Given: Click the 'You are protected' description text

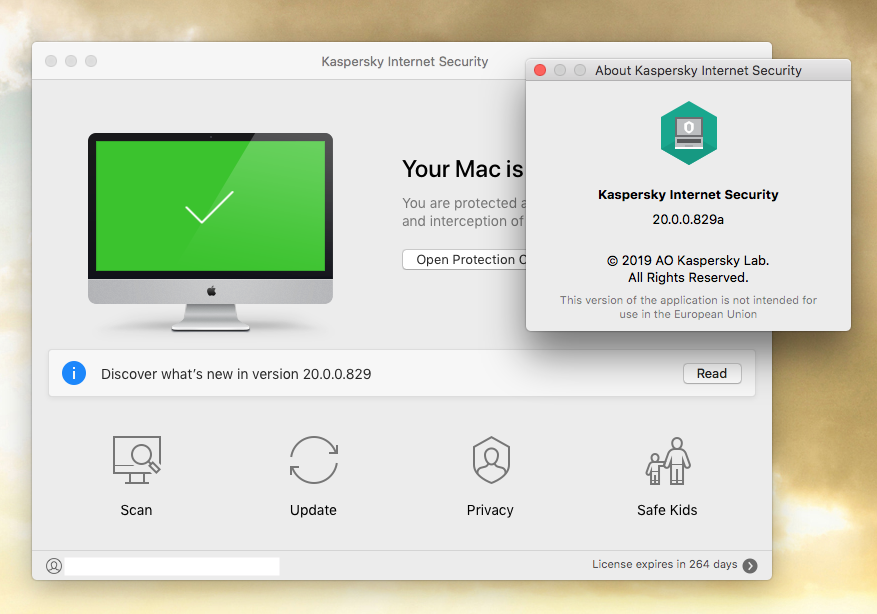Looking at the screenshot, I should [x=464, y=212].
